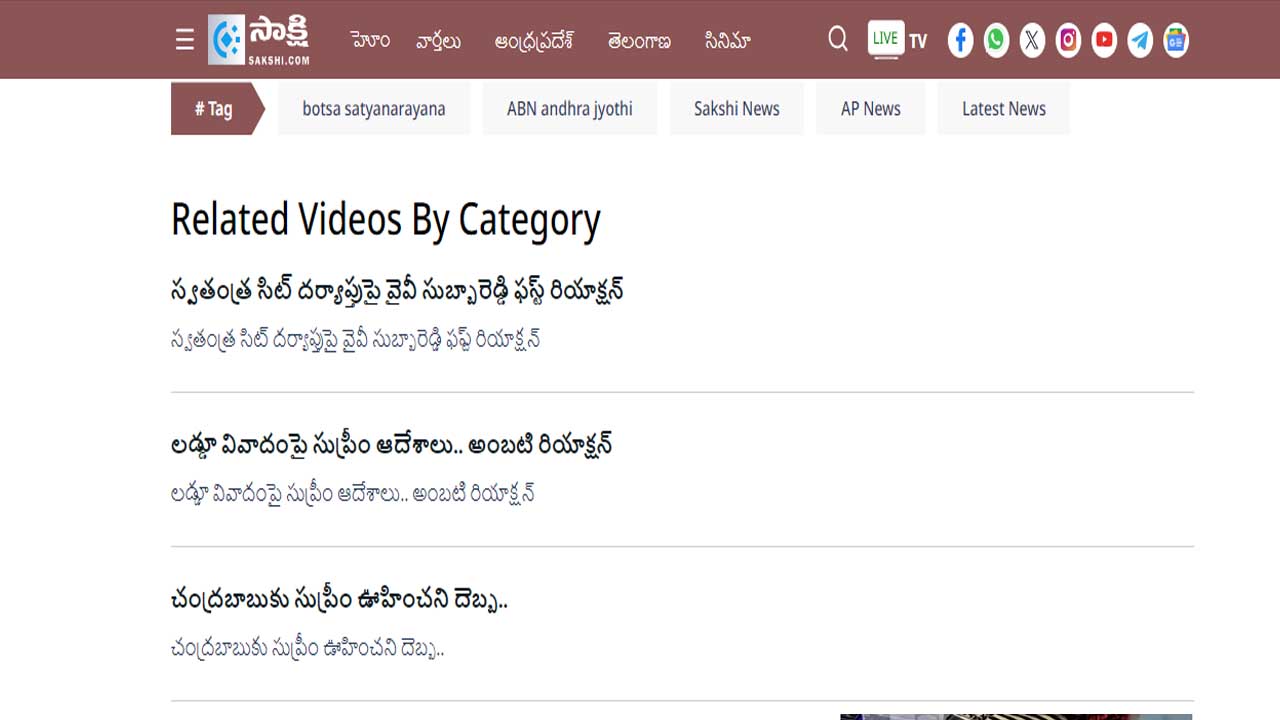This screenshot has width=1280, height=720.
Task: Click the Telegram icon
Action: click(x=1140, y=40)
